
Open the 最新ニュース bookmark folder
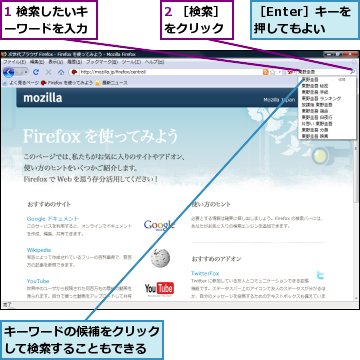[x=111, y=83]
